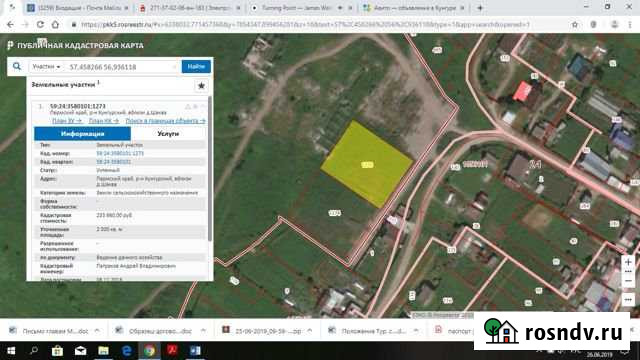Open the cadastral number link 59:24:3580101:1273
Screen dimensions: 640x360
(120, 153)
